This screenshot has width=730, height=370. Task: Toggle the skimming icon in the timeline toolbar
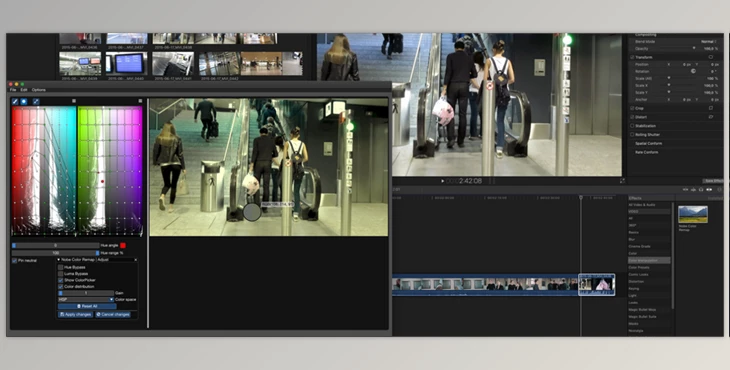pos(685,189)
